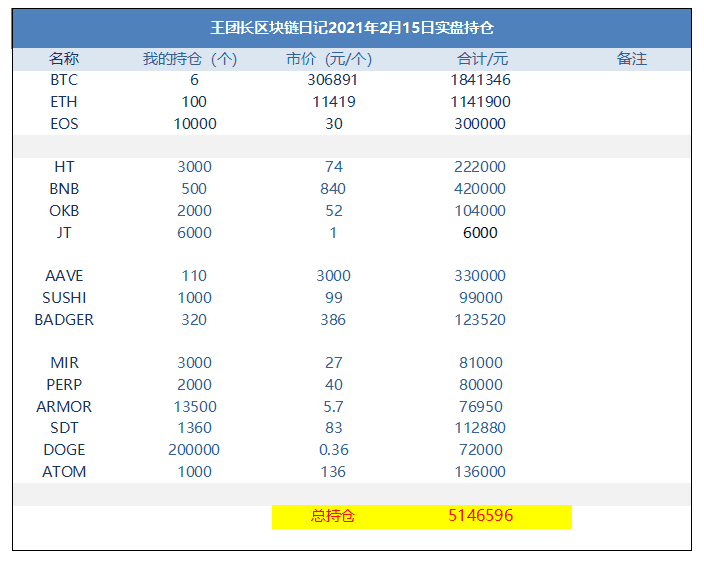Select SDT price cell 83

(x=334, y=428)
